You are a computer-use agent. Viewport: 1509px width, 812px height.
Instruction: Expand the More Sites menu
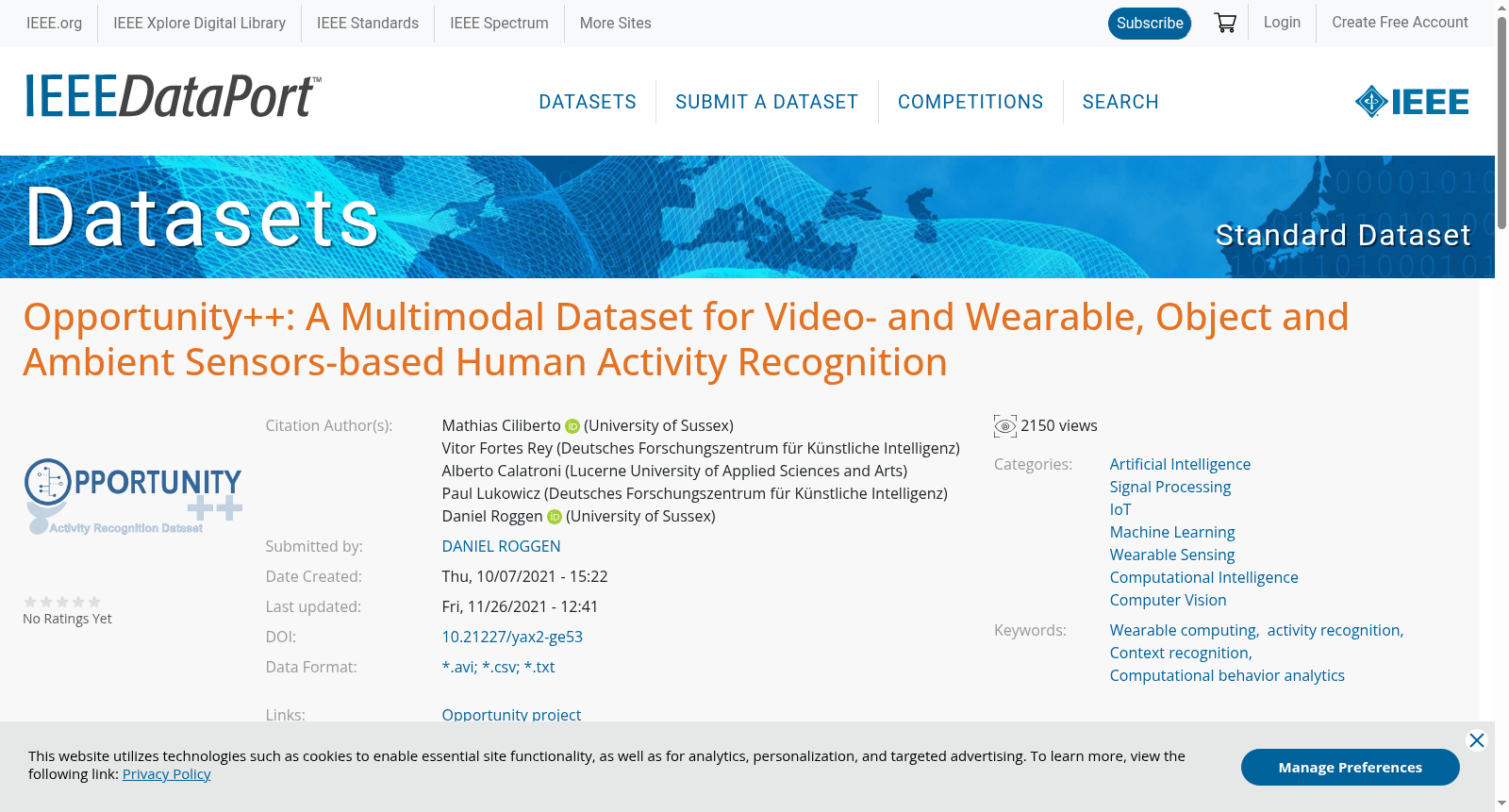tap(615, 23)
